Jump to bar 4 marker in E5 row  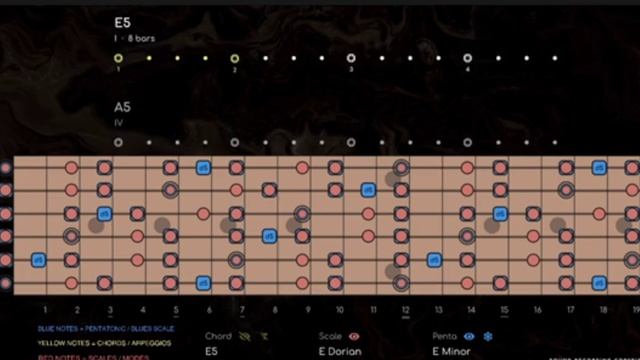(x=468, y=58)
